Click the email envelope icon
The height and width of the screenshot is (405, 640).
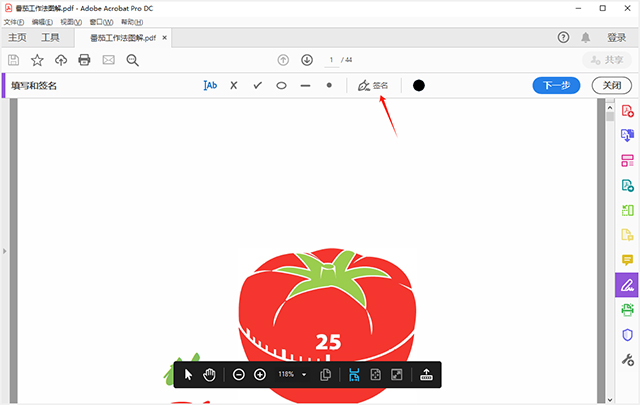click(108, 60)
